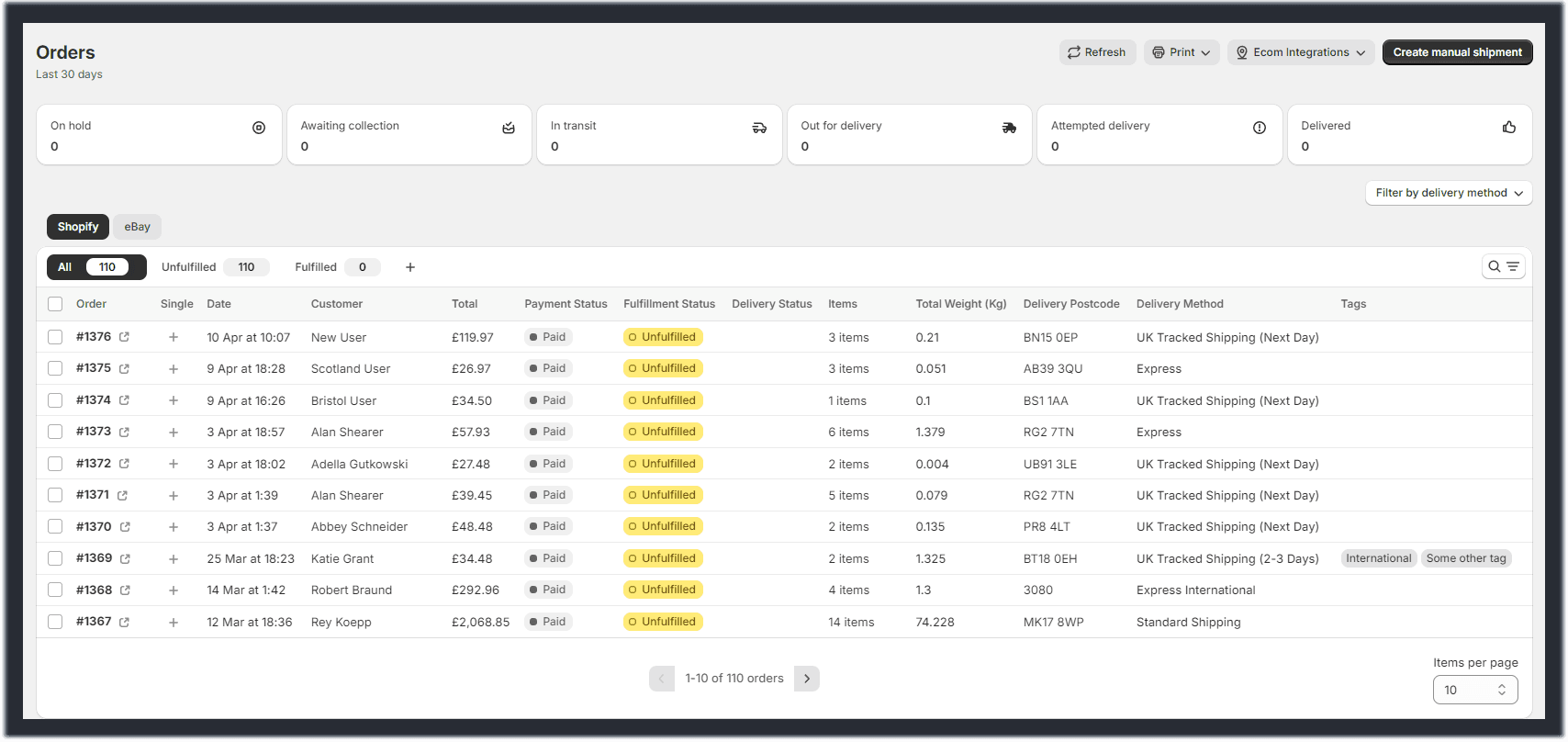
Task: Expand Filter by delivery method dropdown
Action: [x=1448, y=193]
